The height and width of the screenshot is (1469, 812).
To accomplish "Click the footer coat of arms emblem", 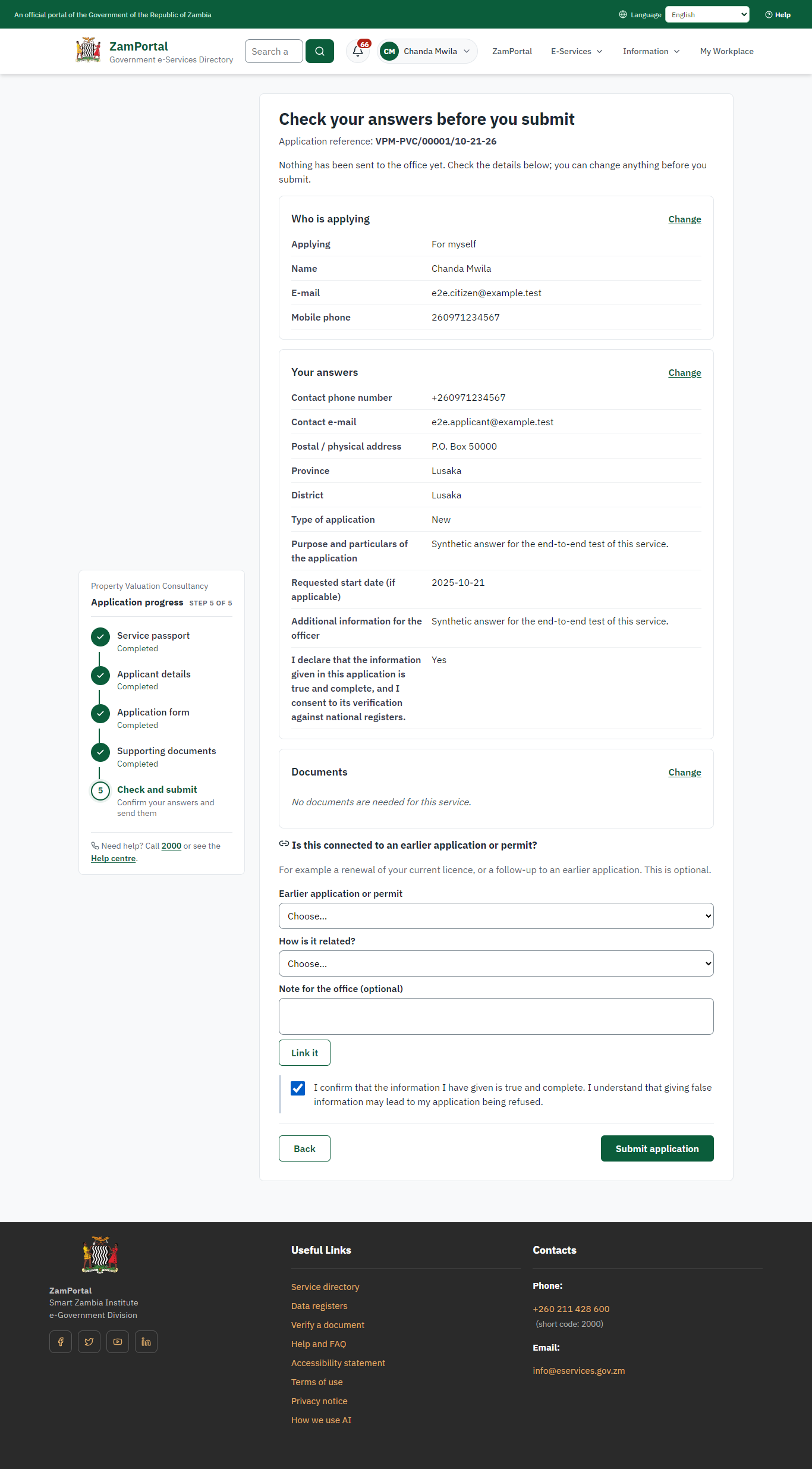I will click(100, 1254).
